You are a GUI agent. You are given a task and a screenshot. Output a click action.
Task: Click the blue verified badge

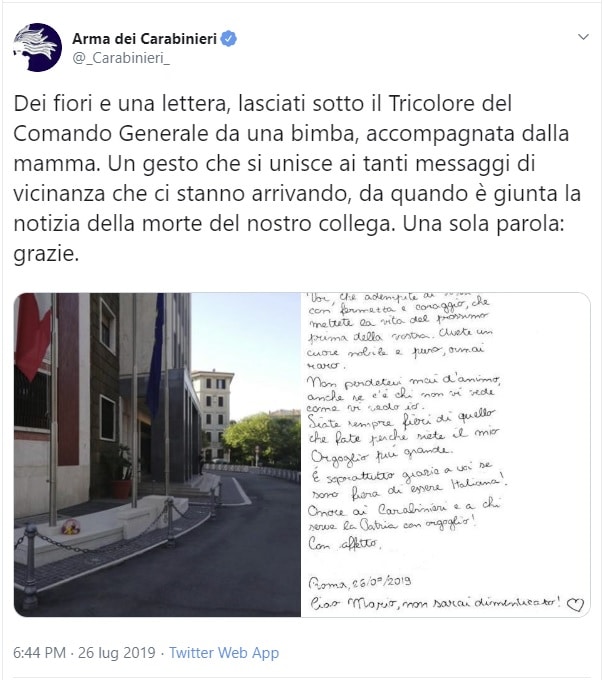(x=229, y=39)
